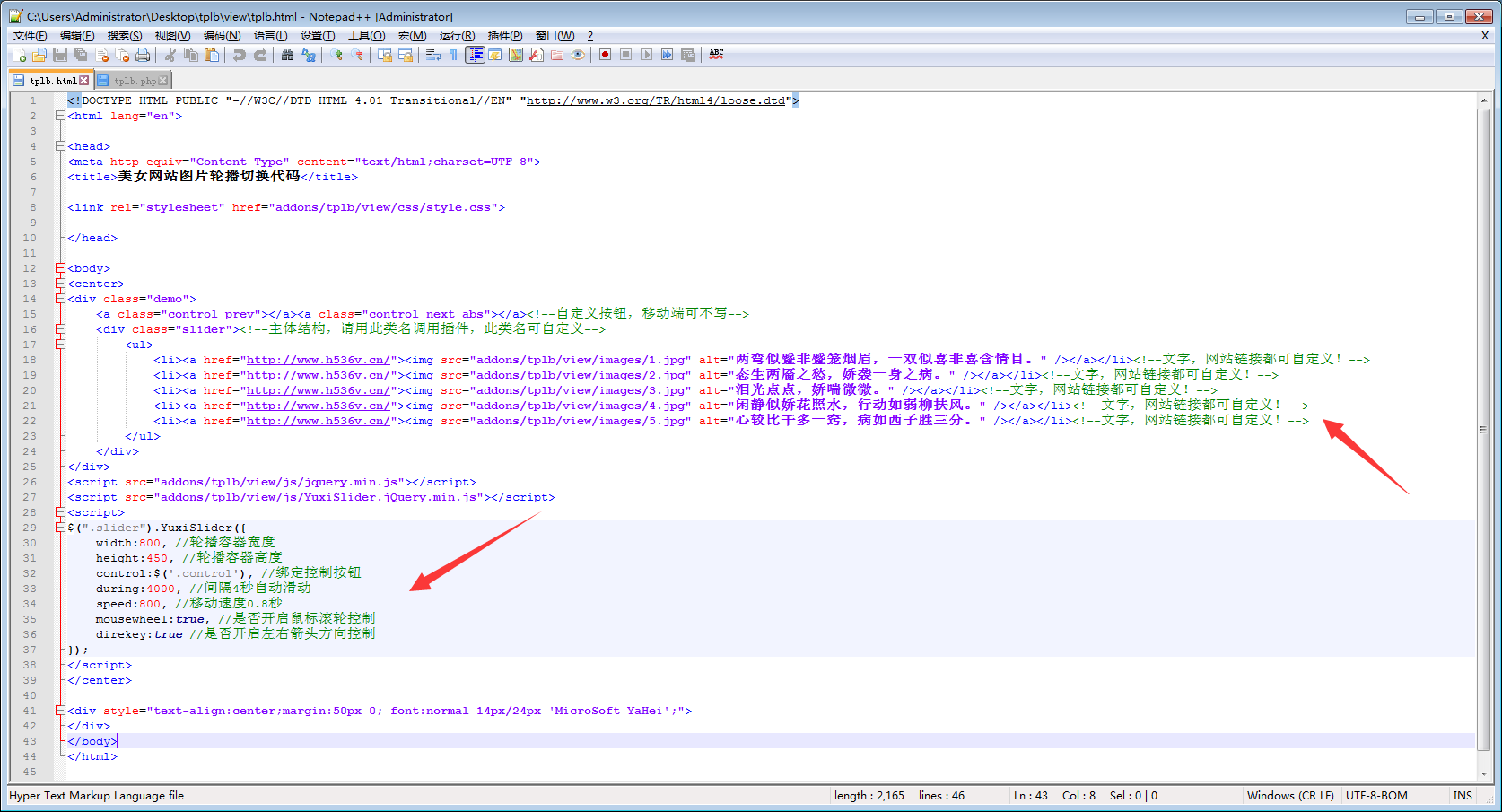Collapse the ul fold on line 17

pyautogui.click(x=60, y=345)
